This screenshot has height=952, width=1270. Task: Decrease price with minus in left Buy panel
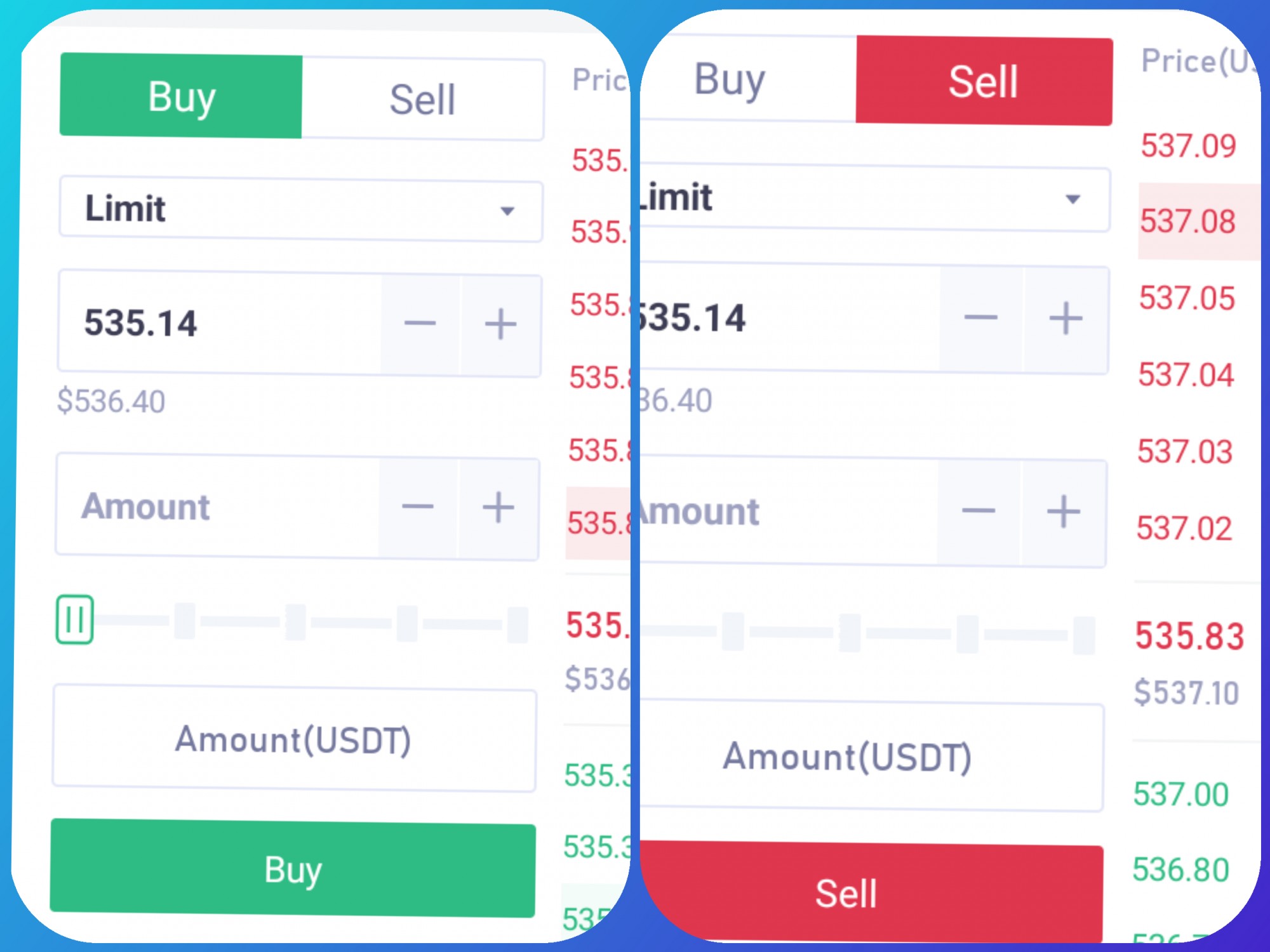(x=420, y=324)
